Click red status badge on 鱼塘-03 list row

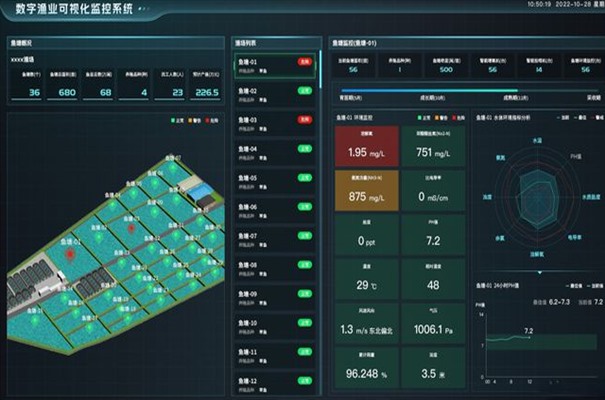point(305,120)
